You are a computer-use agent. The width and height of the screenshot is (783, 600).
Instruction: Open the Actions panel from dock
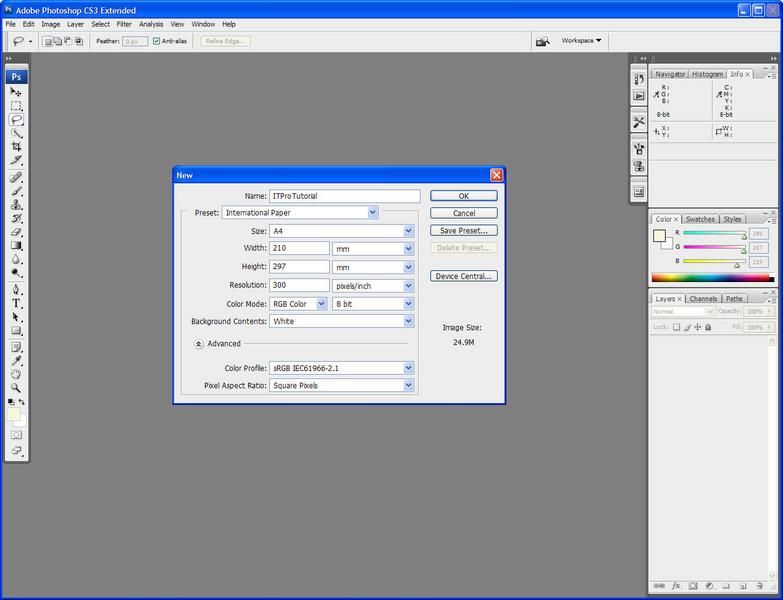click(639, 96)
